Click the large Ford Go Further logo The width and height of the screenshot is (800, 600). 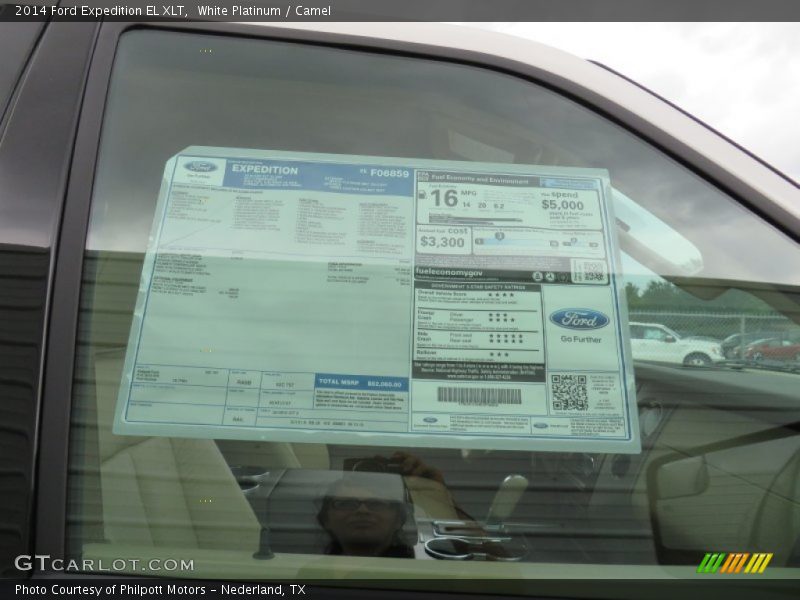(579, 320)
